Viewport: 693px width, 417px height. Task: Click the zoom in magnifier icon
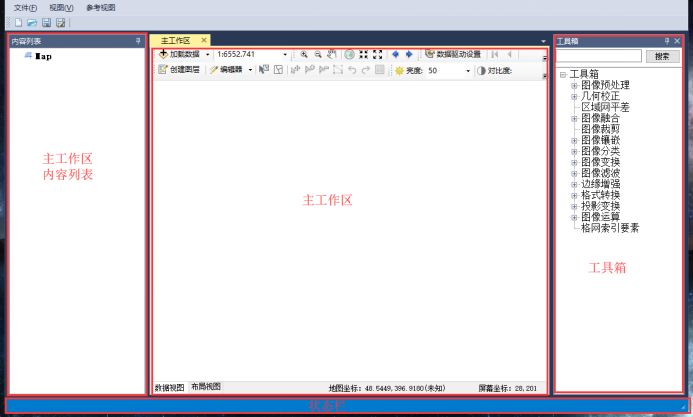pos(304,54)
